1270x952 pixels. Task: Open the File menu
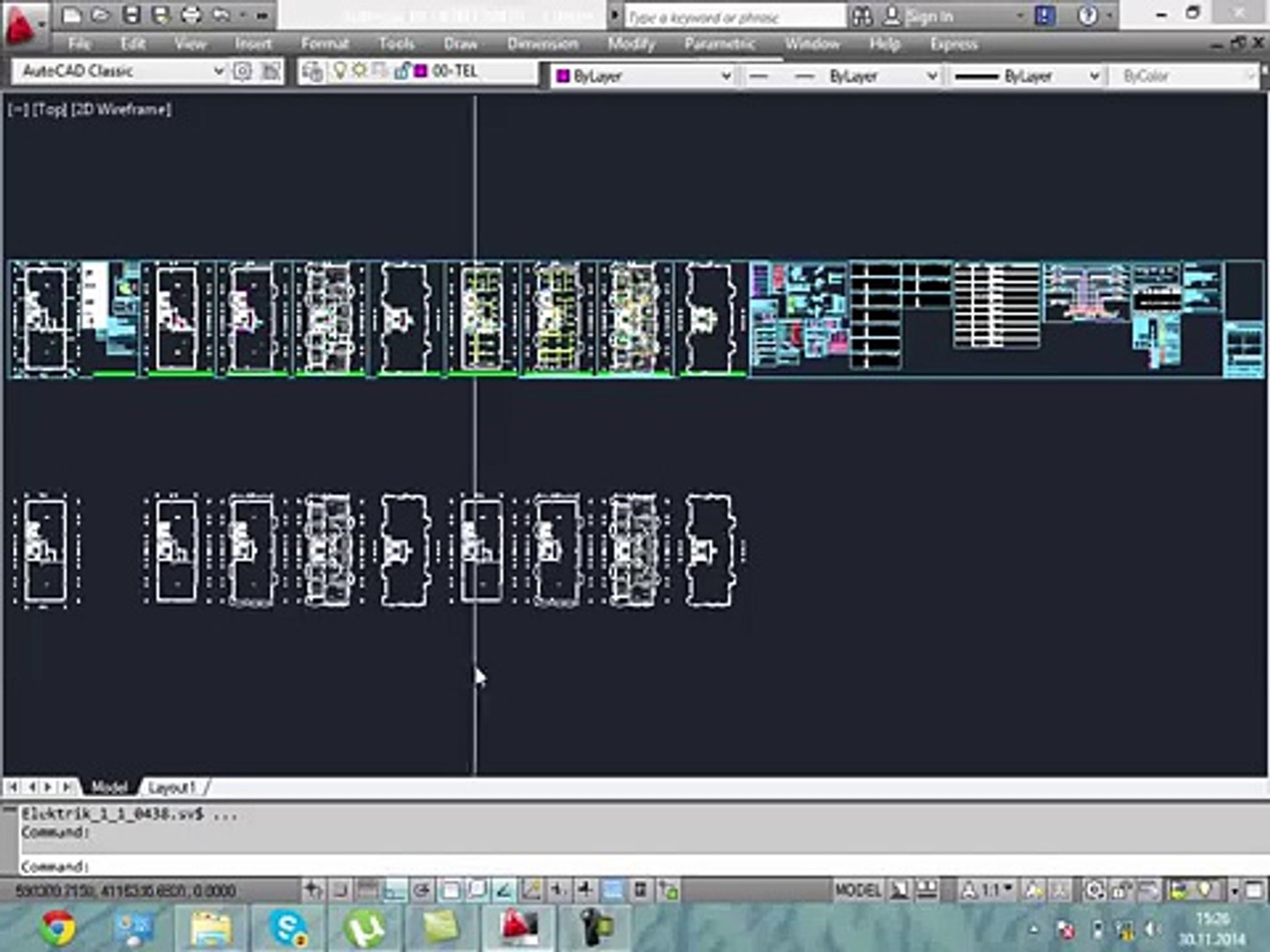pos(79,43)
